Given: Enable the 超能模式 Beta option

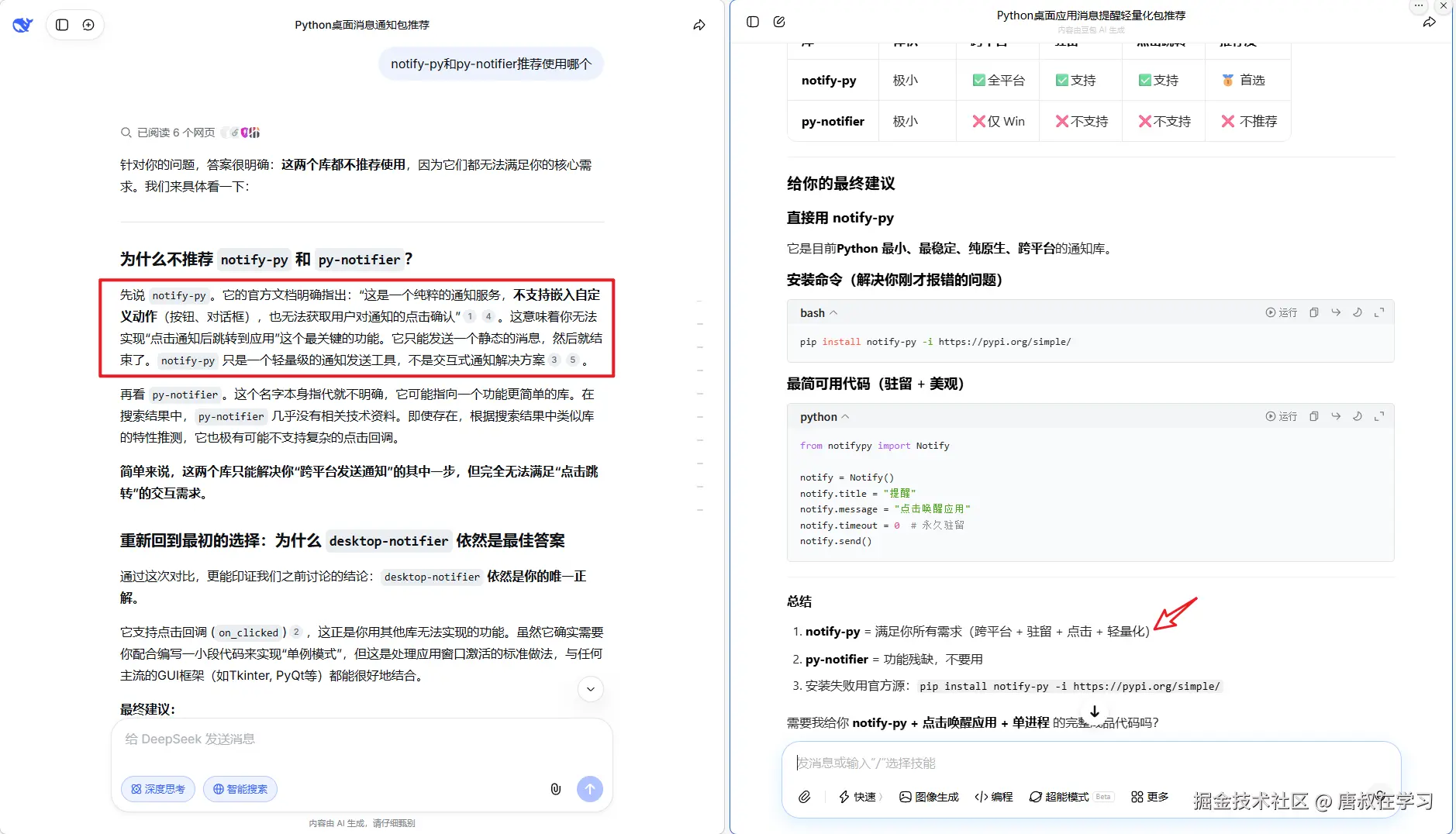Looking at the screenshot, I should 1071,797.
